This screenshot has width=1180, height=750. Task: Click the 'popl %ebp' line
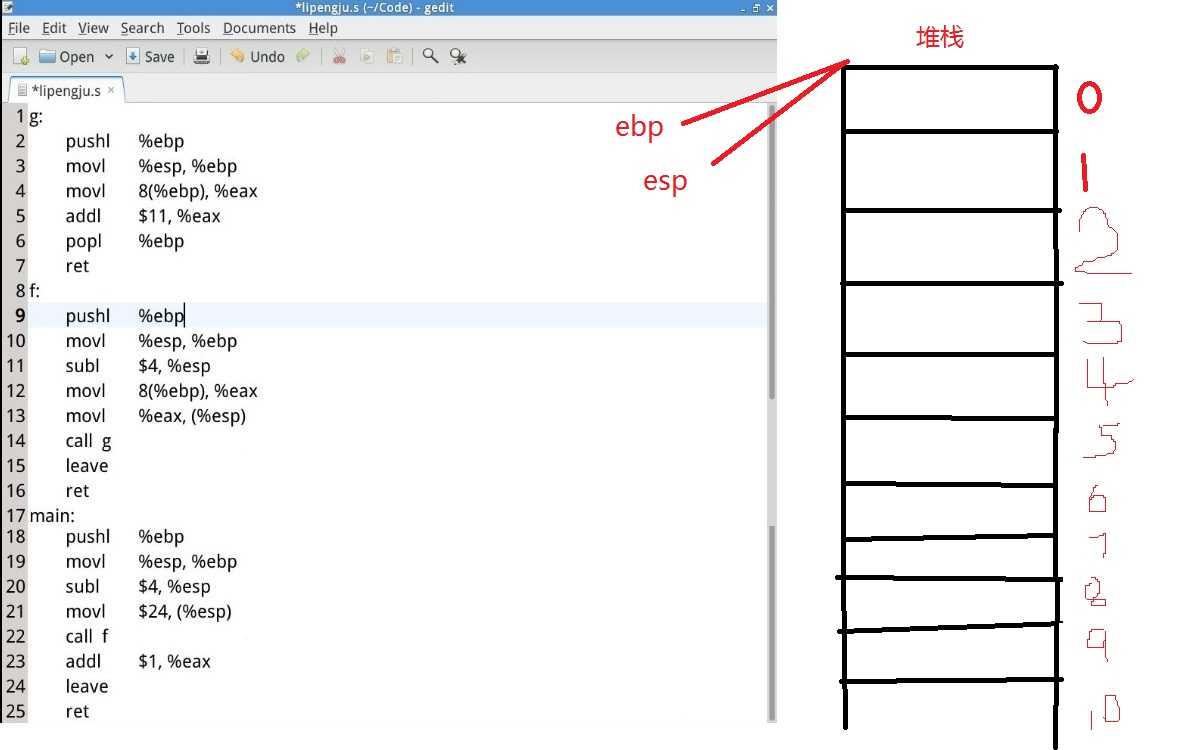click(125, 241)
